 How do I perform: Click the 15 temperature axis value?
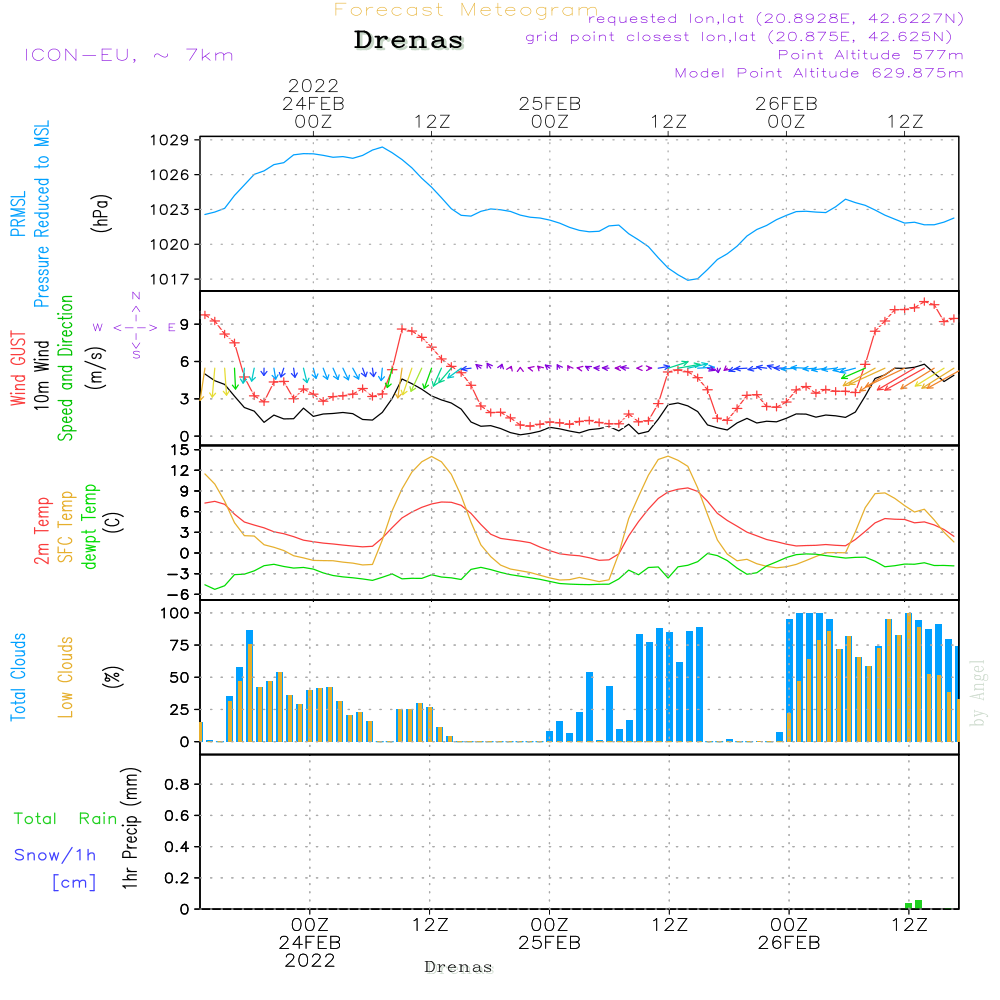pos(181,450)
